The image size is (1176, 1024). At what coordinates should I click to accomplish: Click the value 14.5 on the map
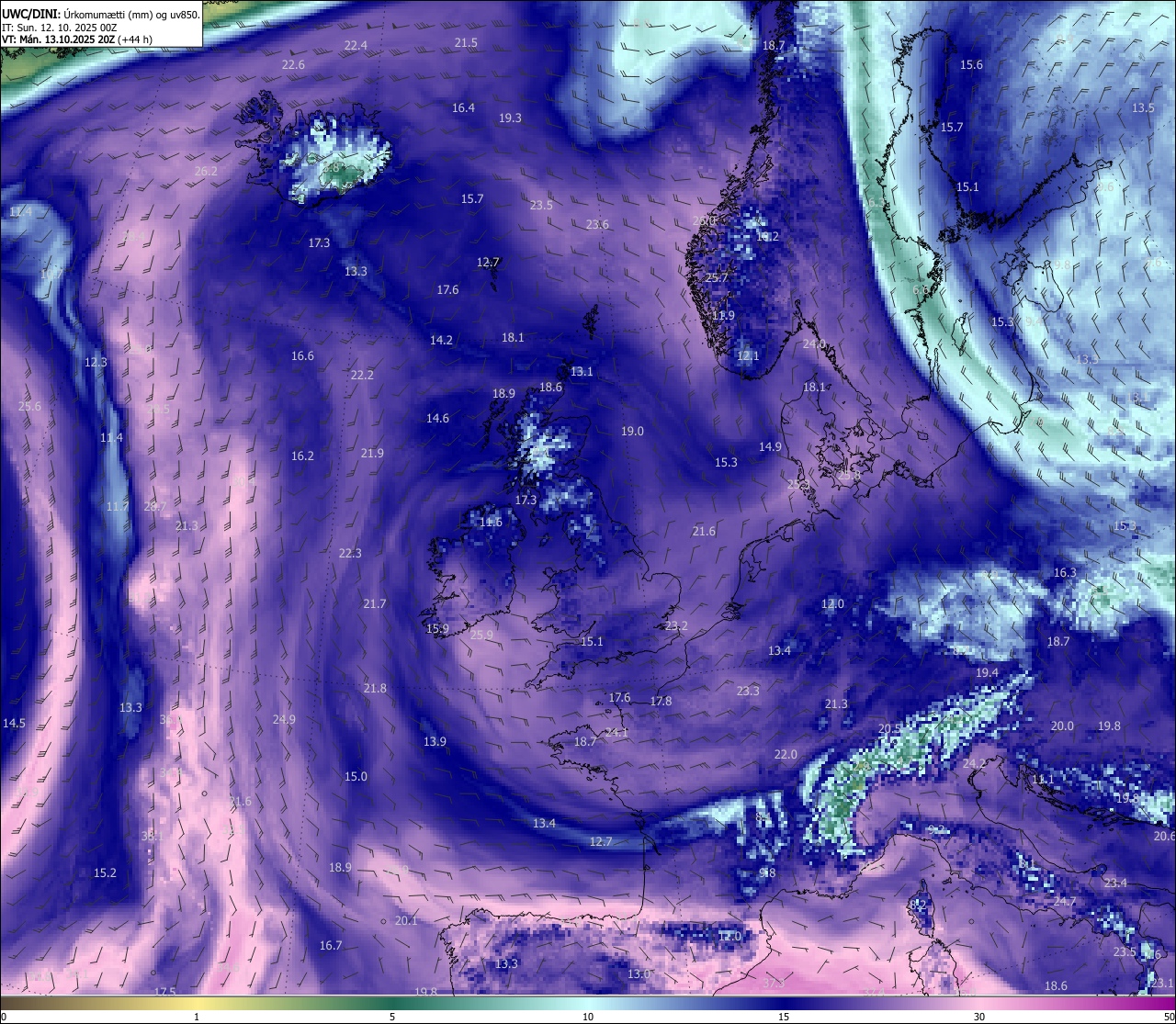point(14,723)
